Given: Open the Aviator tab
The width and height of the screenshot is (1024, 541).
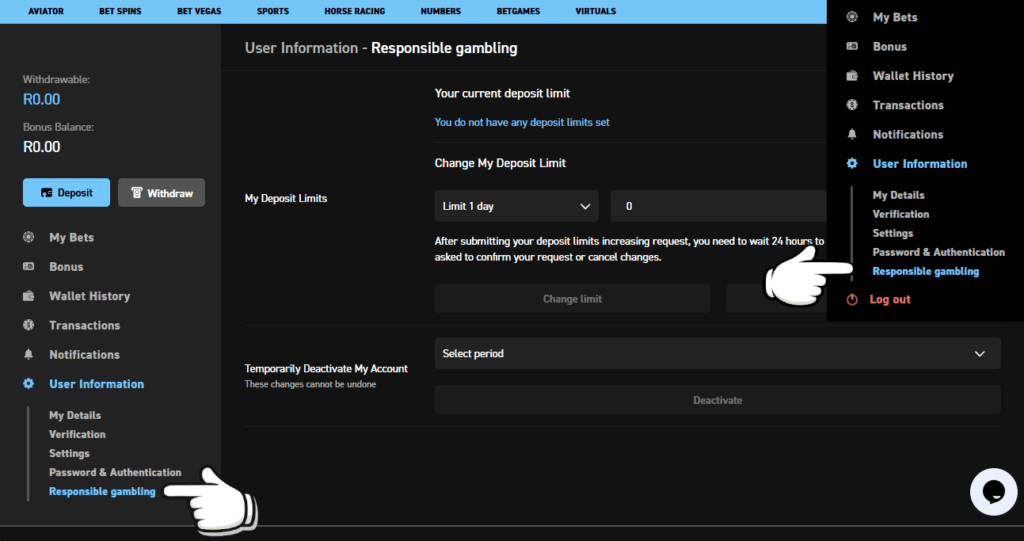Looking at the screenshot, I should point(46,11).
